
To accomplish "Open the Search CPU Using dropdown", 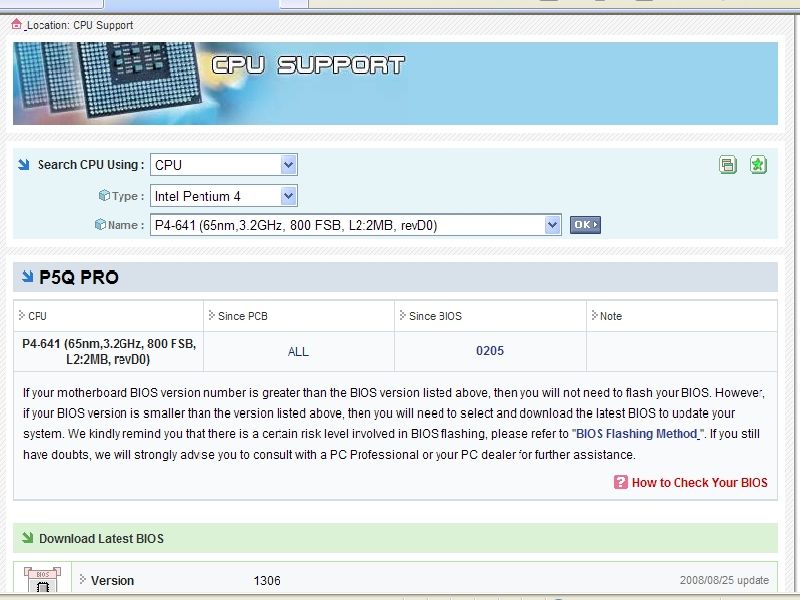I will coord(223,165).
